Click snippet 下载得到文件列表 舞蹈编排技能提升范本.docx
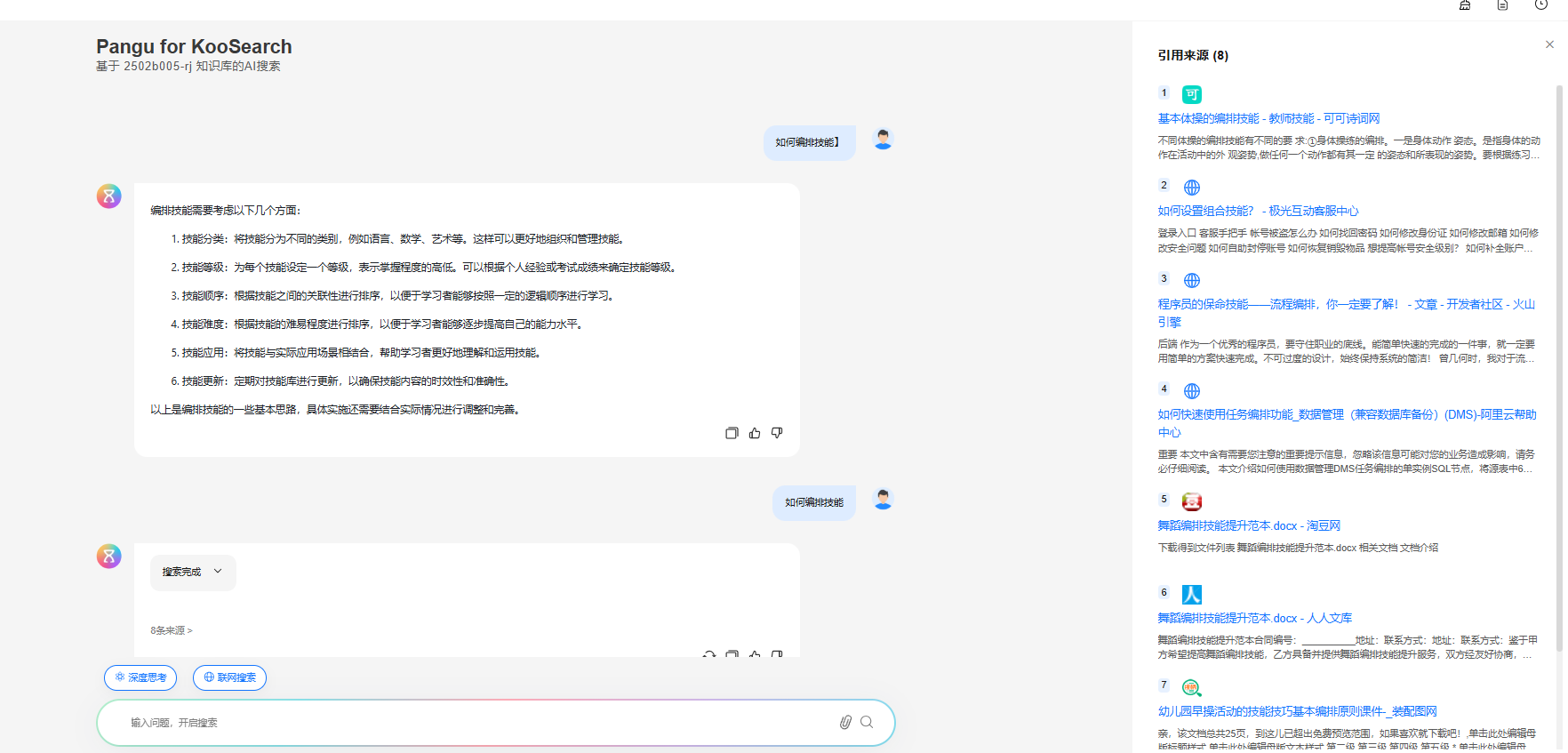 coord(1298,548)
